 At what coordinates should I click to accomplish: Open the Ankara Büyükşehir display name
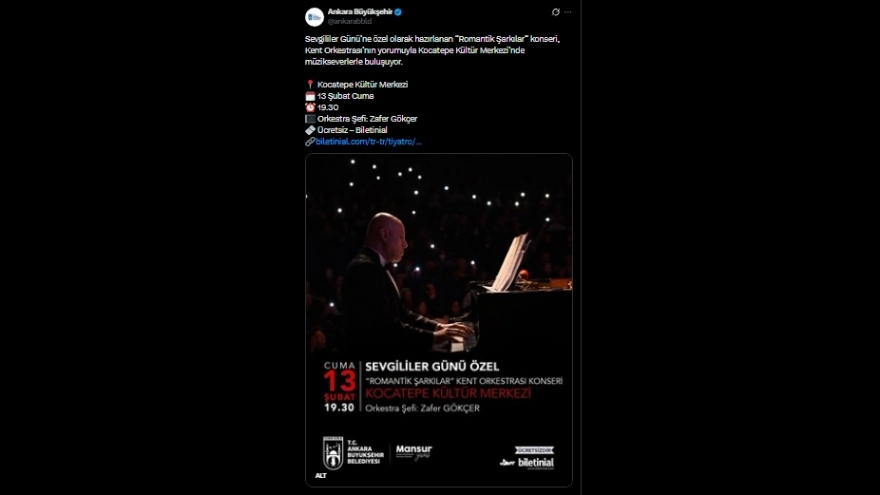point(360,12)
